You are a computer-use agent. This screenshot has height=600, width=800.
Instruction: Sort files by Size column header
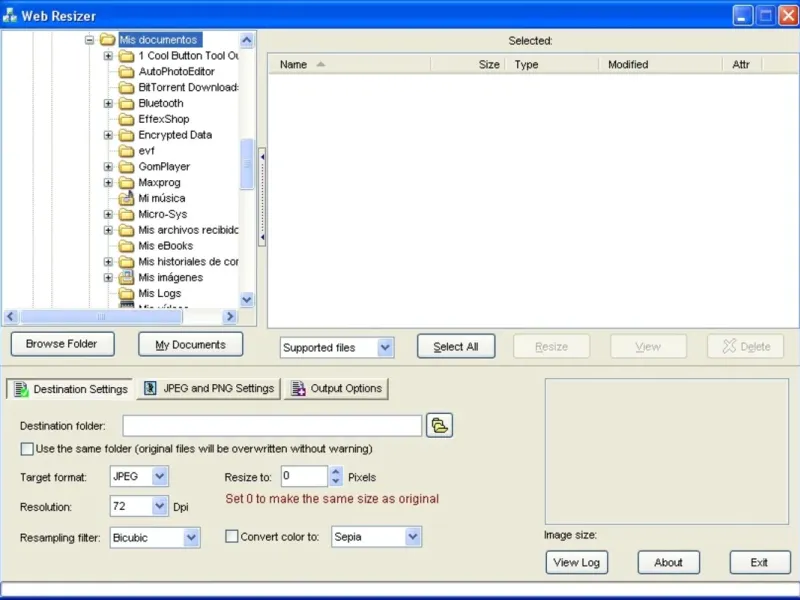point(468,64)
